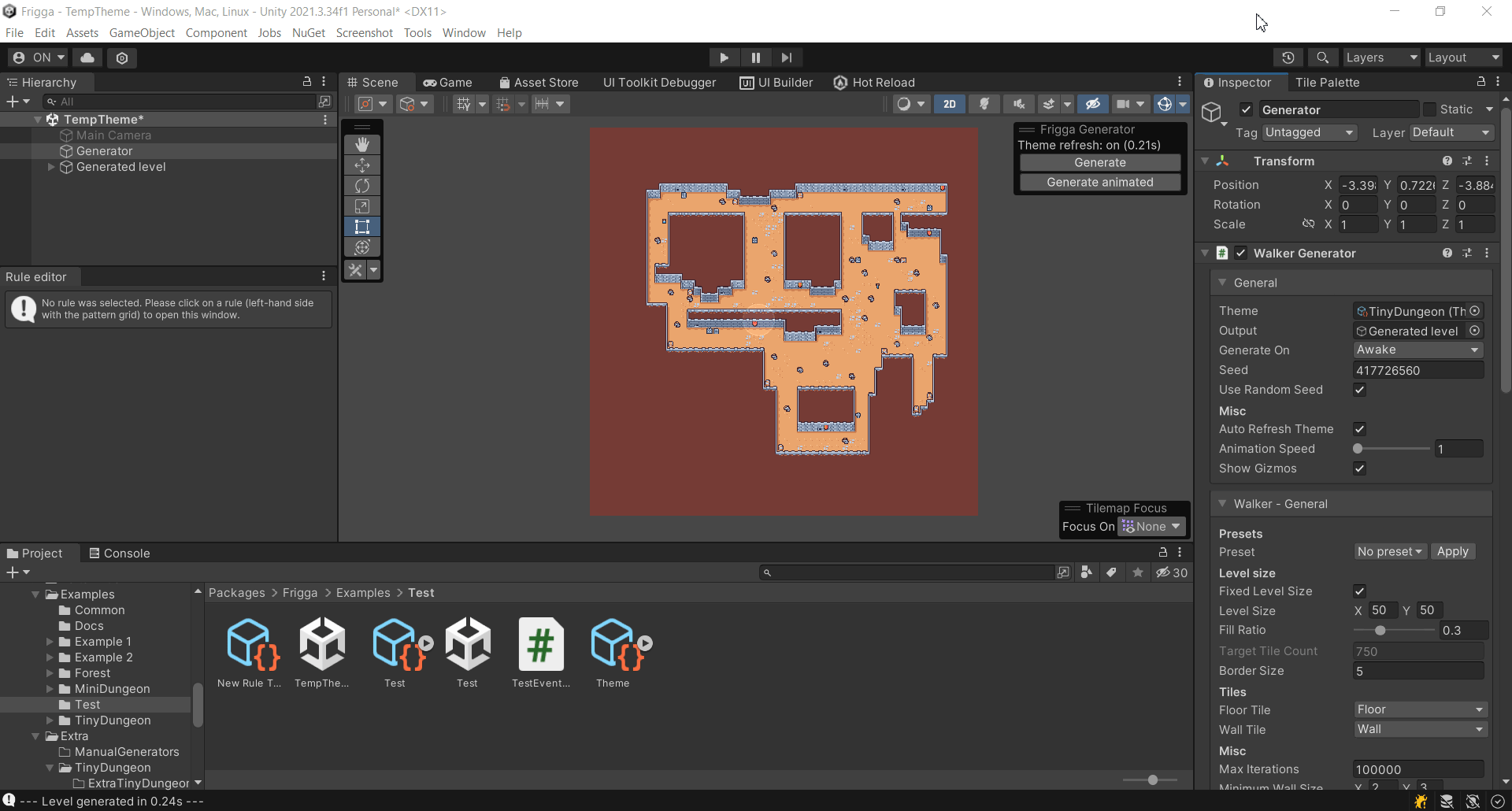Screen dimensions: 1512x811
Task: Open the Screenshot menu
Action: (364, 33)
